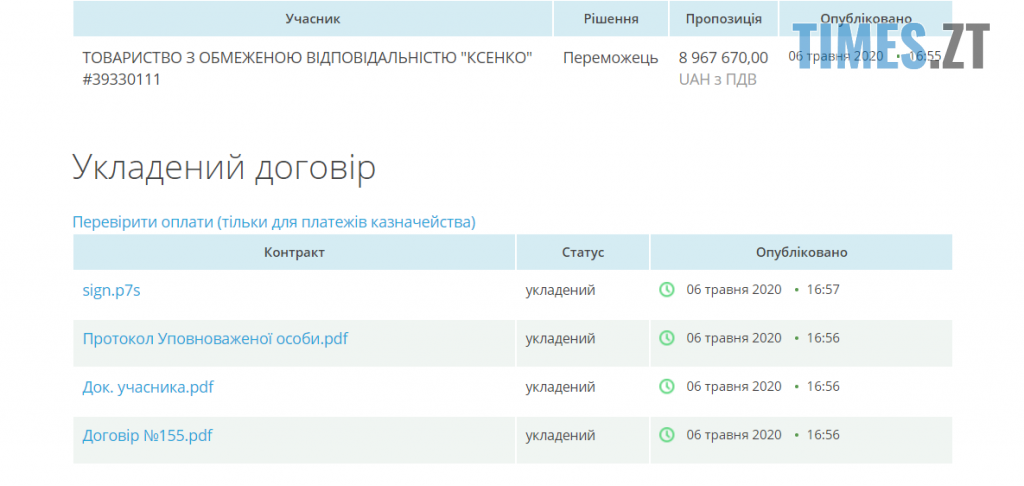Download the Док. учасника.pdf file
Viewport: 1024px width, 486px height.
tap(148, 387)
